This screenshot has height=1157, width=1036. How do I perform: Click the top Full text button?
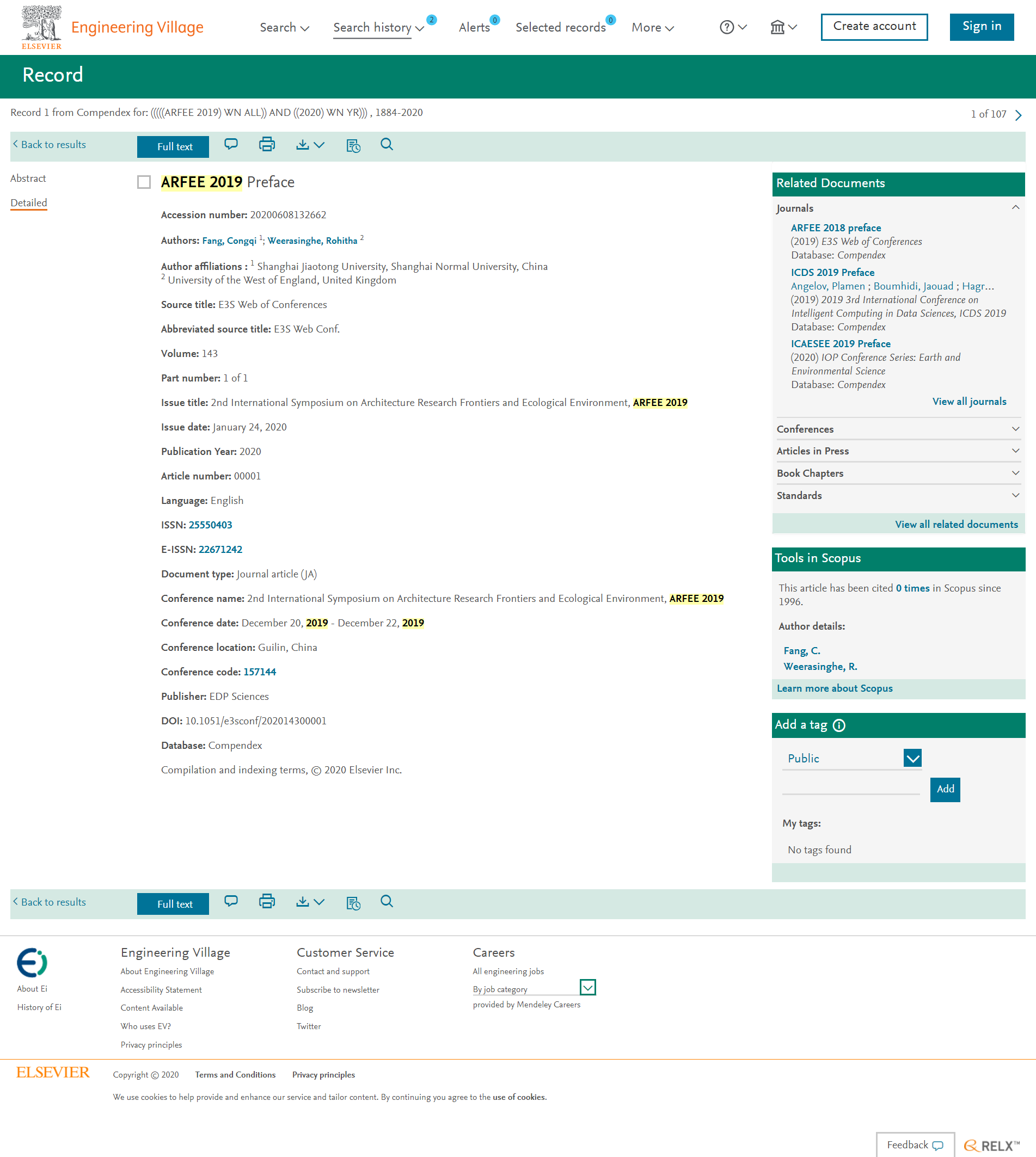[173, 147]
